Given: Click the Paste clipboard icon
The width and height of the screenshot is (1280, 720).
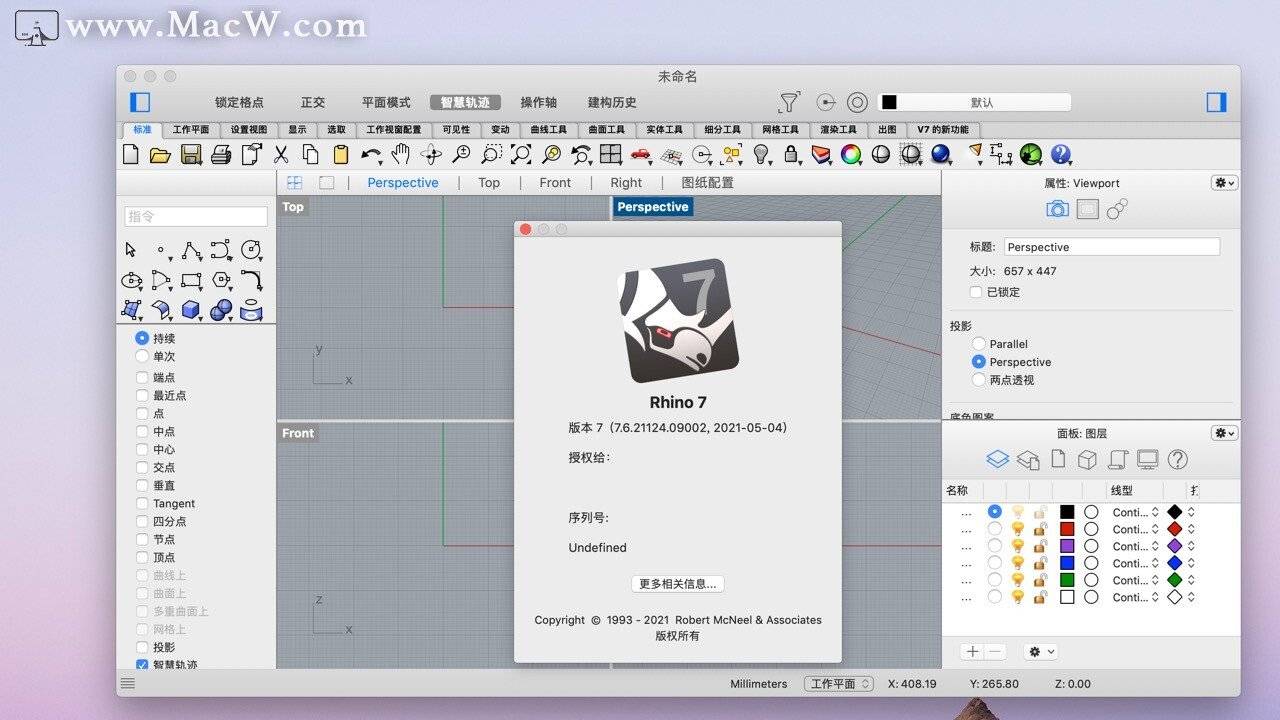Looking at the screenshot, I should (x=341, y=154).
